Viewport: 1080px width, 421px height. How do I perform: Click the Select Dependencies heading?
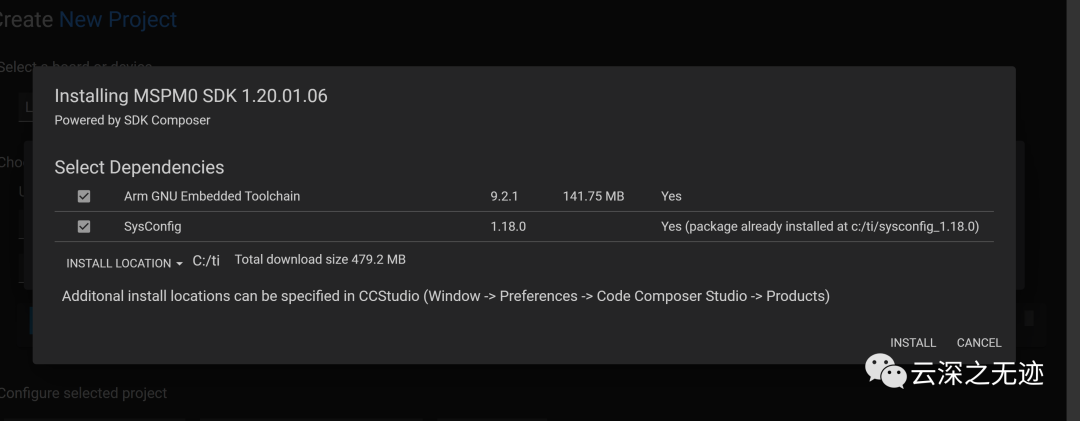139,167
